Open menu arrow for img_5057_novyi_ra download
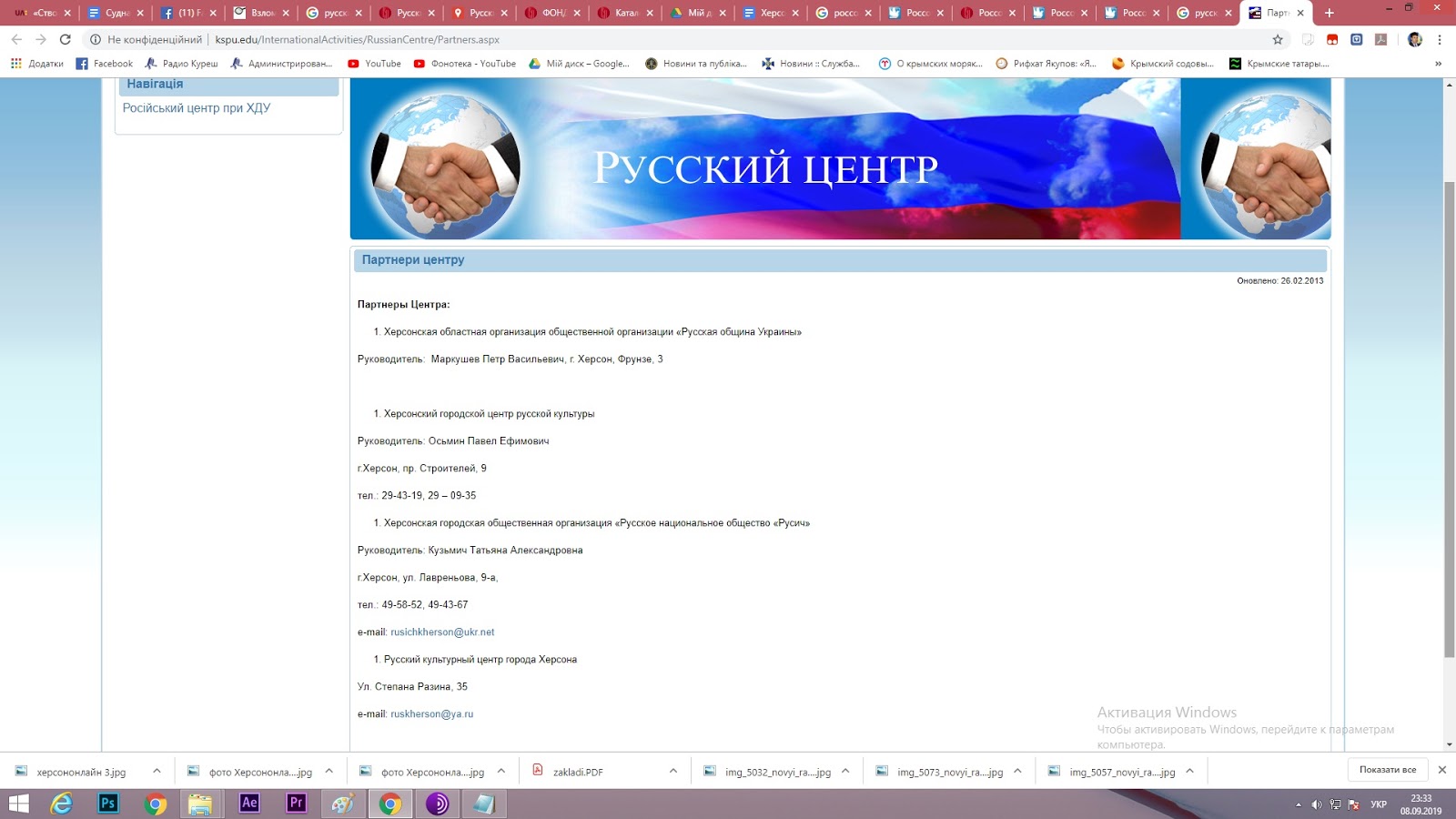The image size is (1456, 819). 1189,771
